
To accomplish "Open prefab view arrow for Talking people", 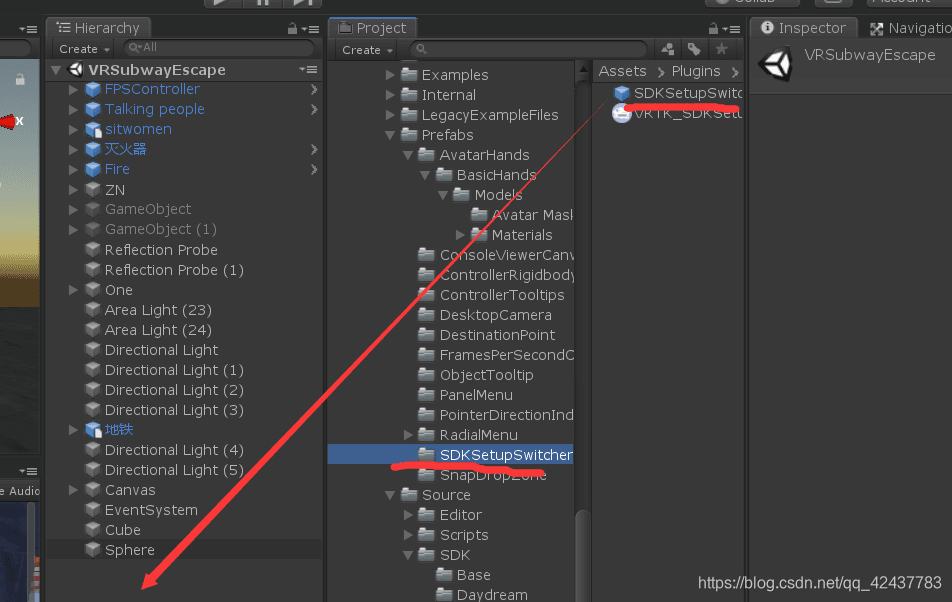I will [x=314, y=109].
